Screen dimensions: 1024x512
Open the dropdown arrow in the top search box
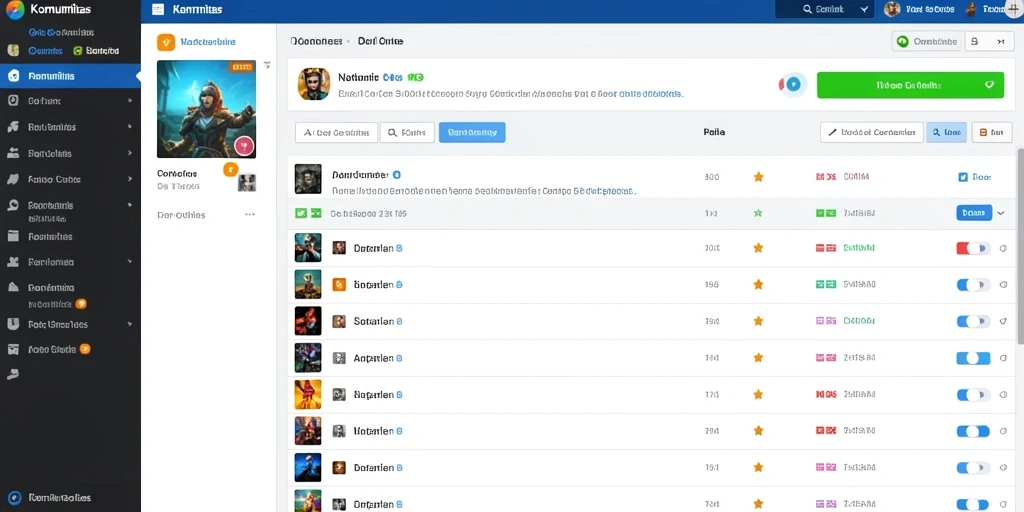point(864,9)
